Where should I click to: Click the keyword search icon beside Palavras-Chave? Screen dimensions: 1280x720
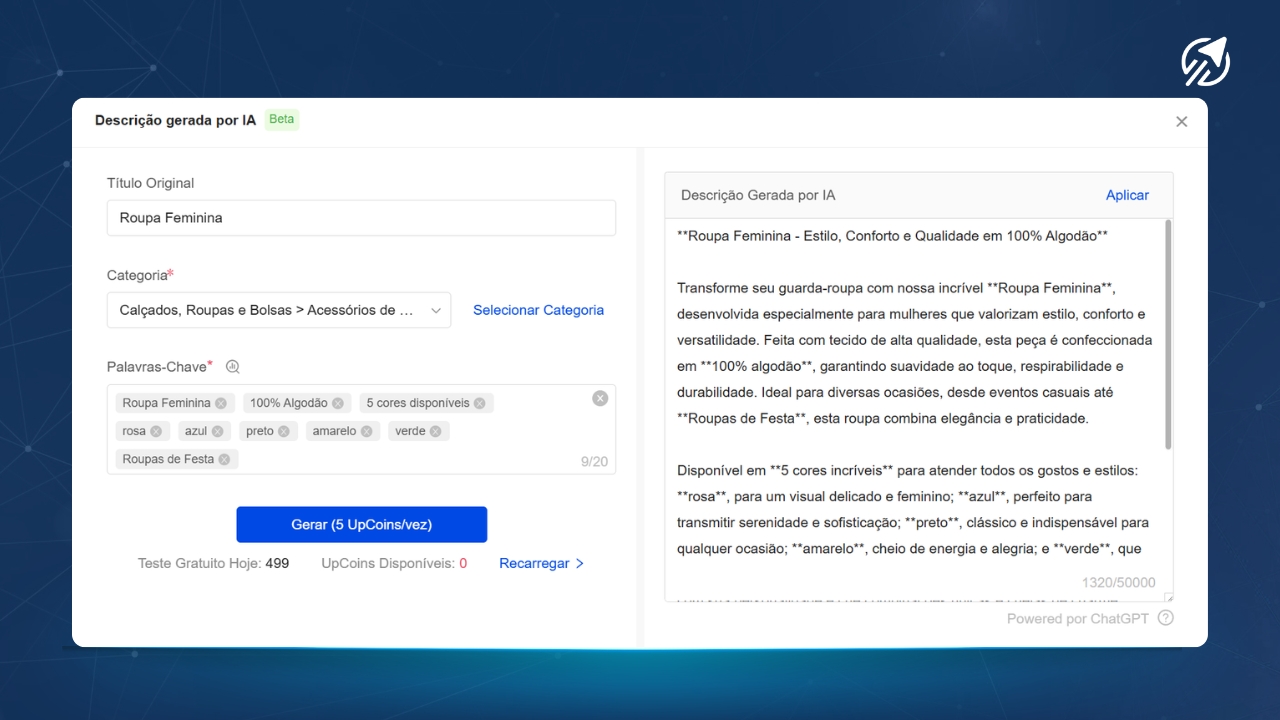(x=233, y=367)
